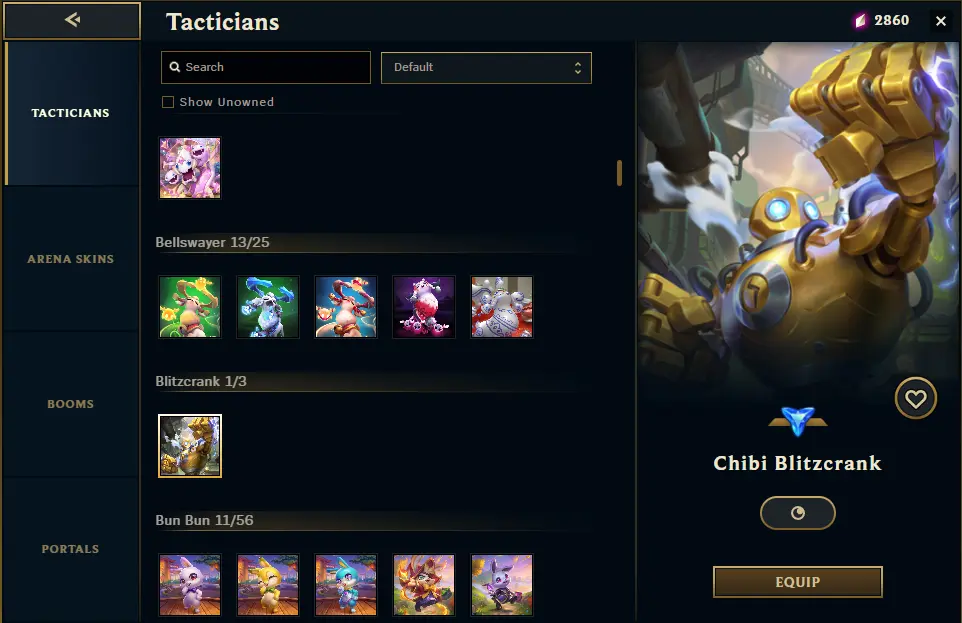Click the dropdown arrows on the Default selector
This screenshot has height=623, width=962.
(x=577, y=68)
